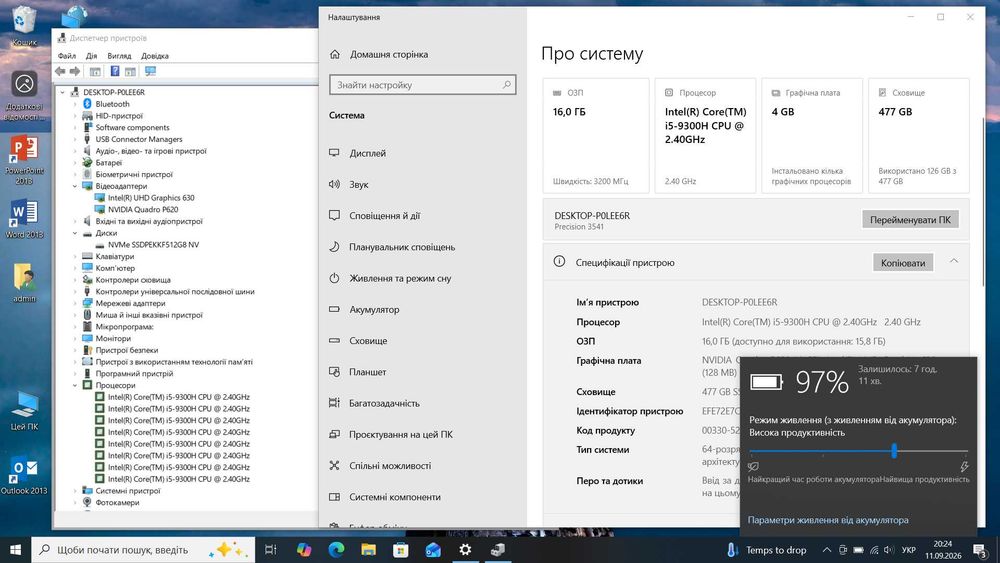Screen dimensions: 1000x563
Task: Open the Довідка menu in Device Manager
Action: [x=154, y=56]
